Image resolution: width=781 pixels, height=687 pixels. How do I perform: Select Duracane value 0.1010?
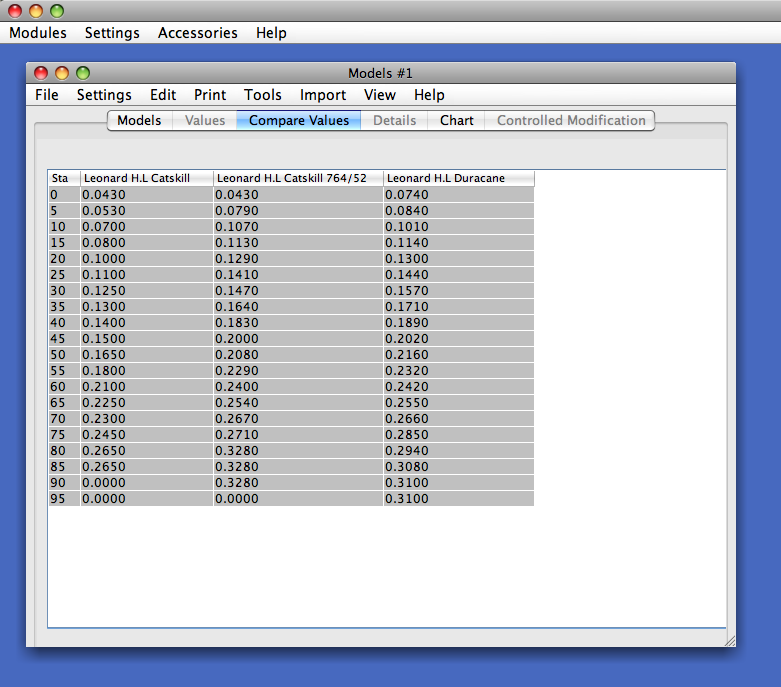(x=459, y=227)
